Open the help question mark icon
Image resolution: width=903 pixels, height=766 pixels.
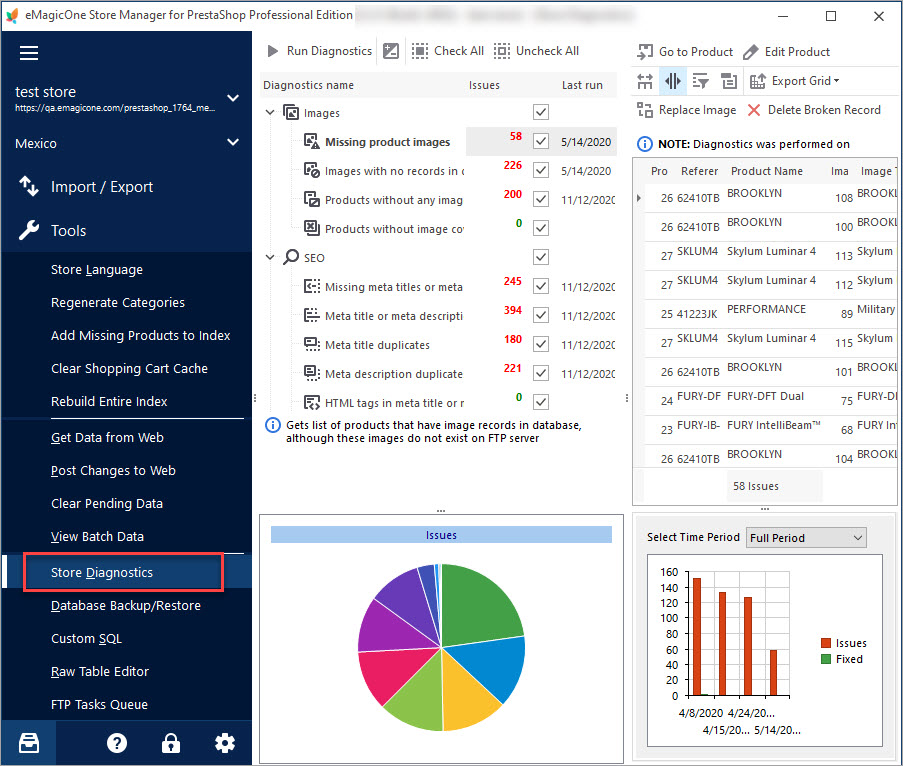click(117, 743)
